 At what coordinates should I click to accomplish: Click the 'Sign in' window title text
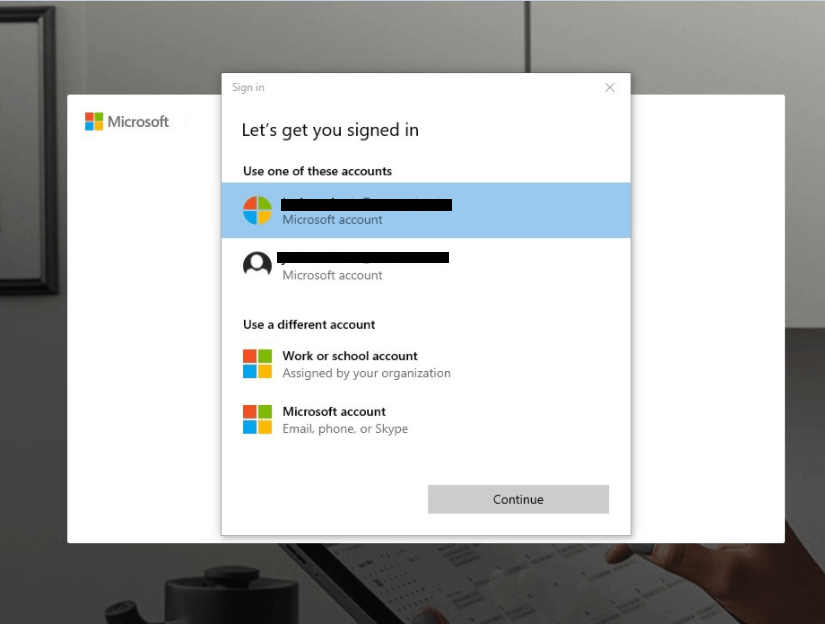coord(248,87)
